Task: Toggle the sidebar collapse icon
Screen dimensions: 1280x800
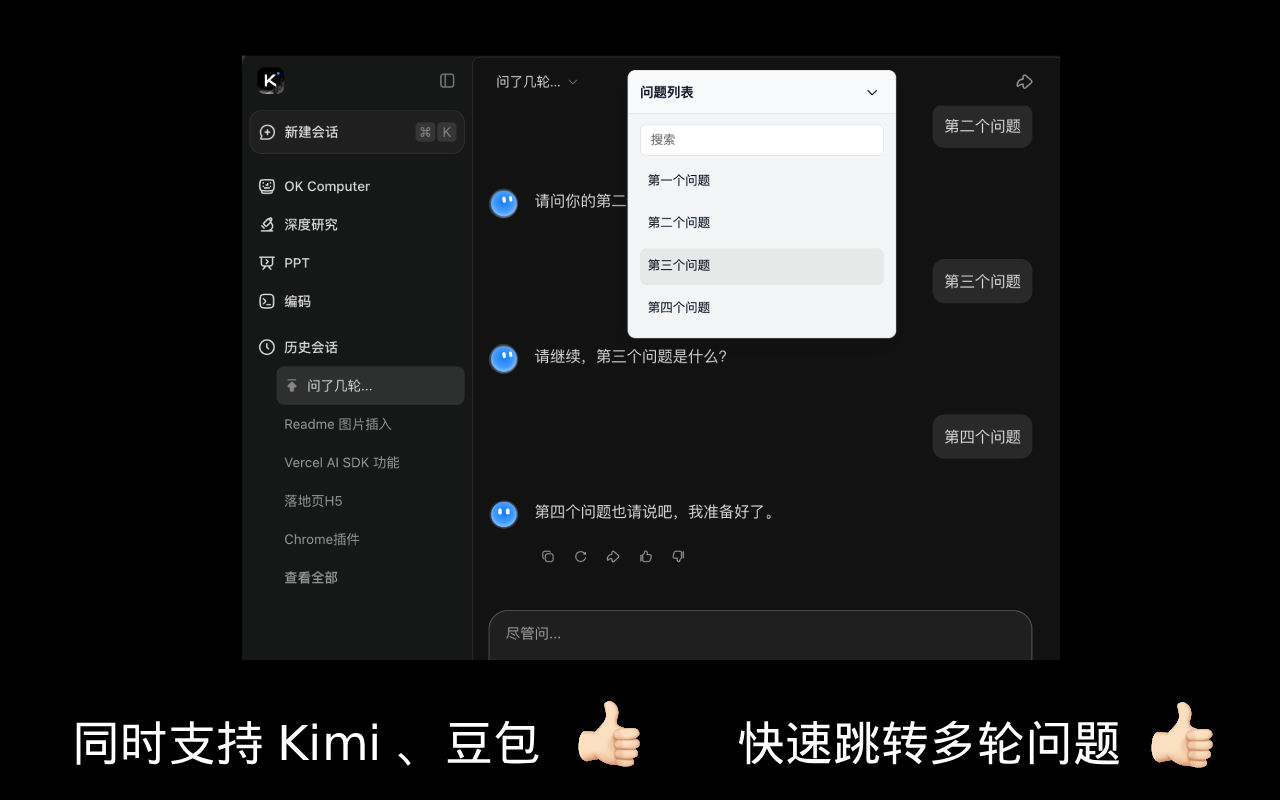Action: 447,81
